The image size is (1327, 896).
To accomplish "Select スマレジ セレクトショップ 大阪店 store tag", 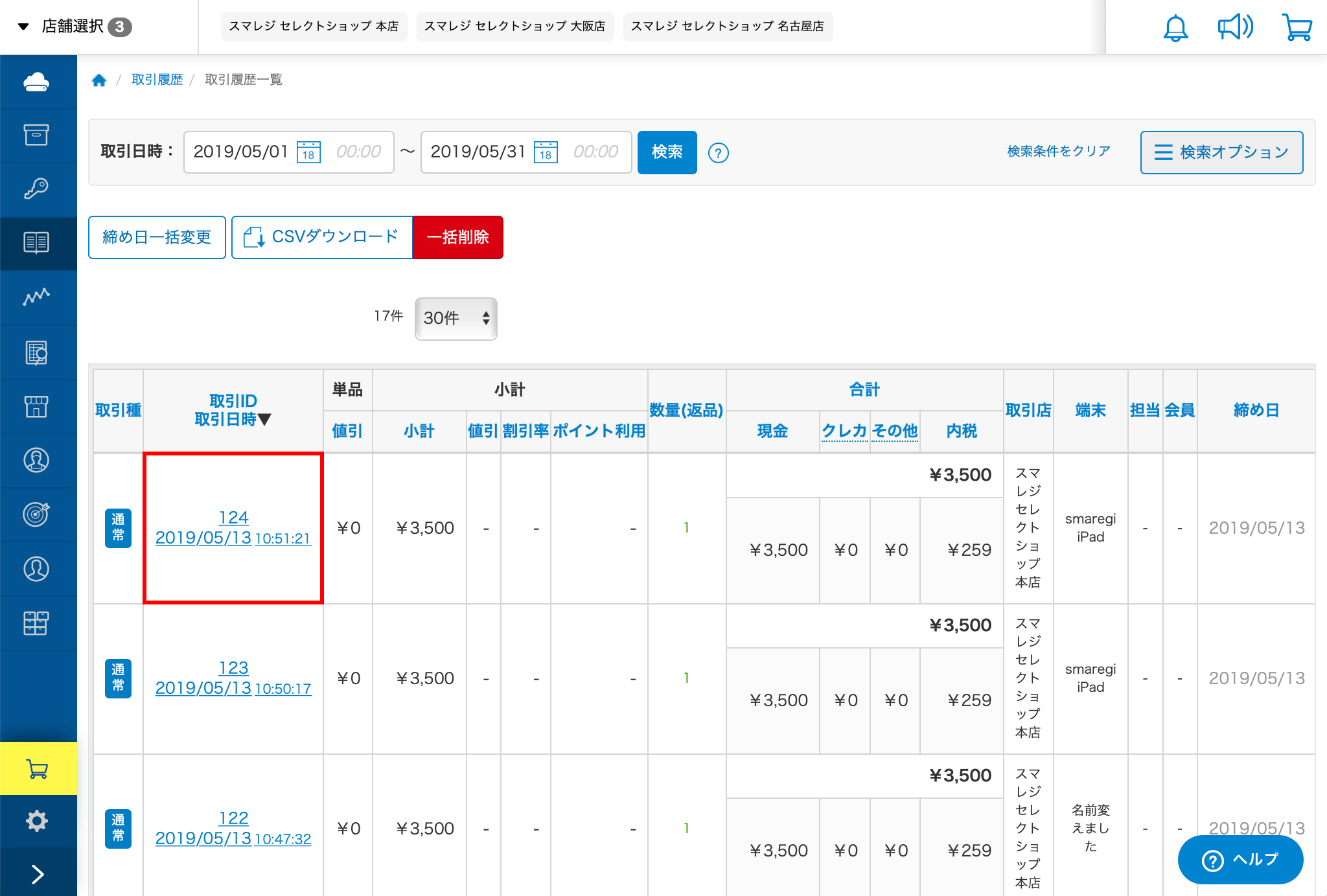I will tap(514, 27).
